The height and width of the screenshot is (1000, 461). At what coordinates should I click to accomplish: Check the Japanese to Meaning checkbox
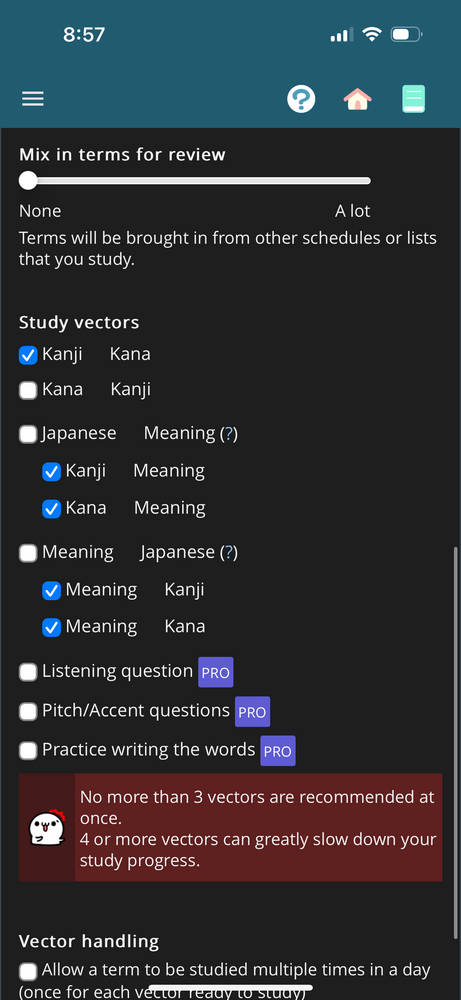pyautogui.click(x=28, y=434)
